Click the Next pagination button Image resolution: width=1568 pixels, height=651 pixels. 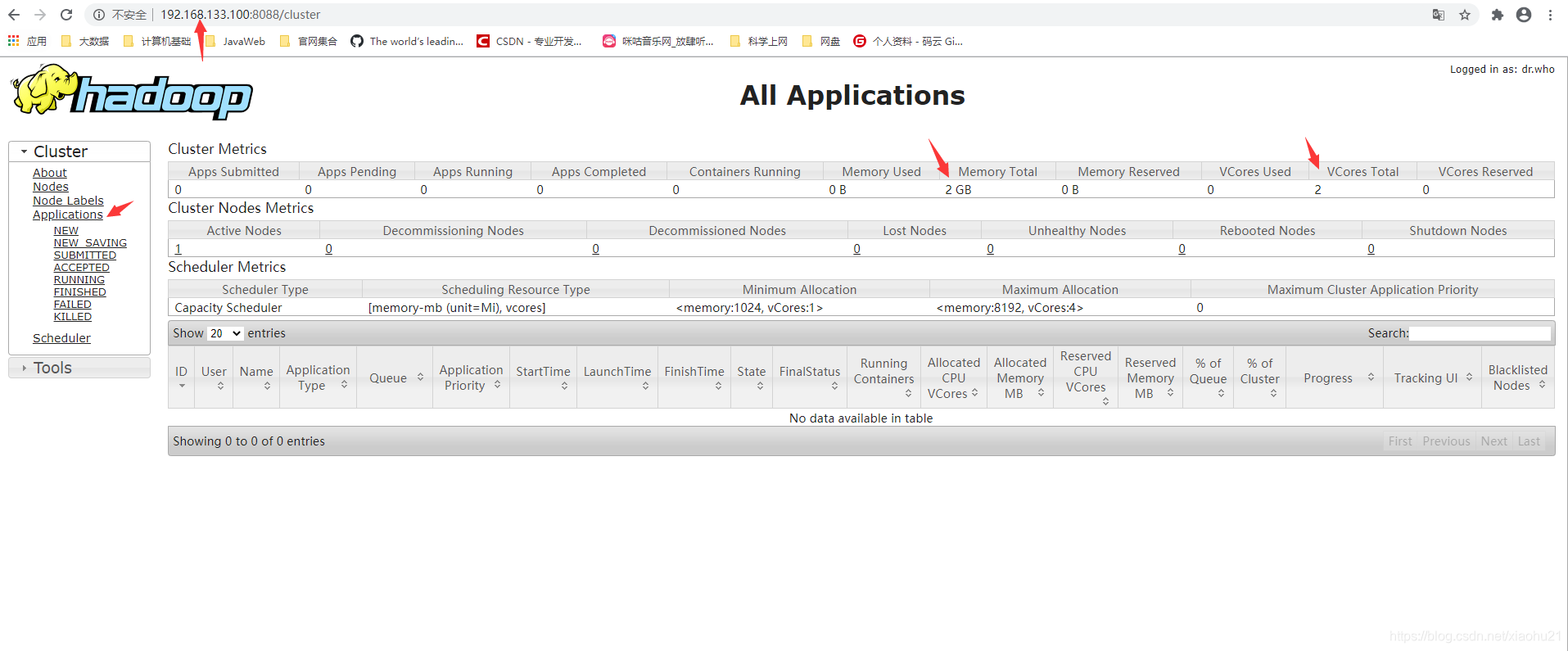pos(1493,441)
